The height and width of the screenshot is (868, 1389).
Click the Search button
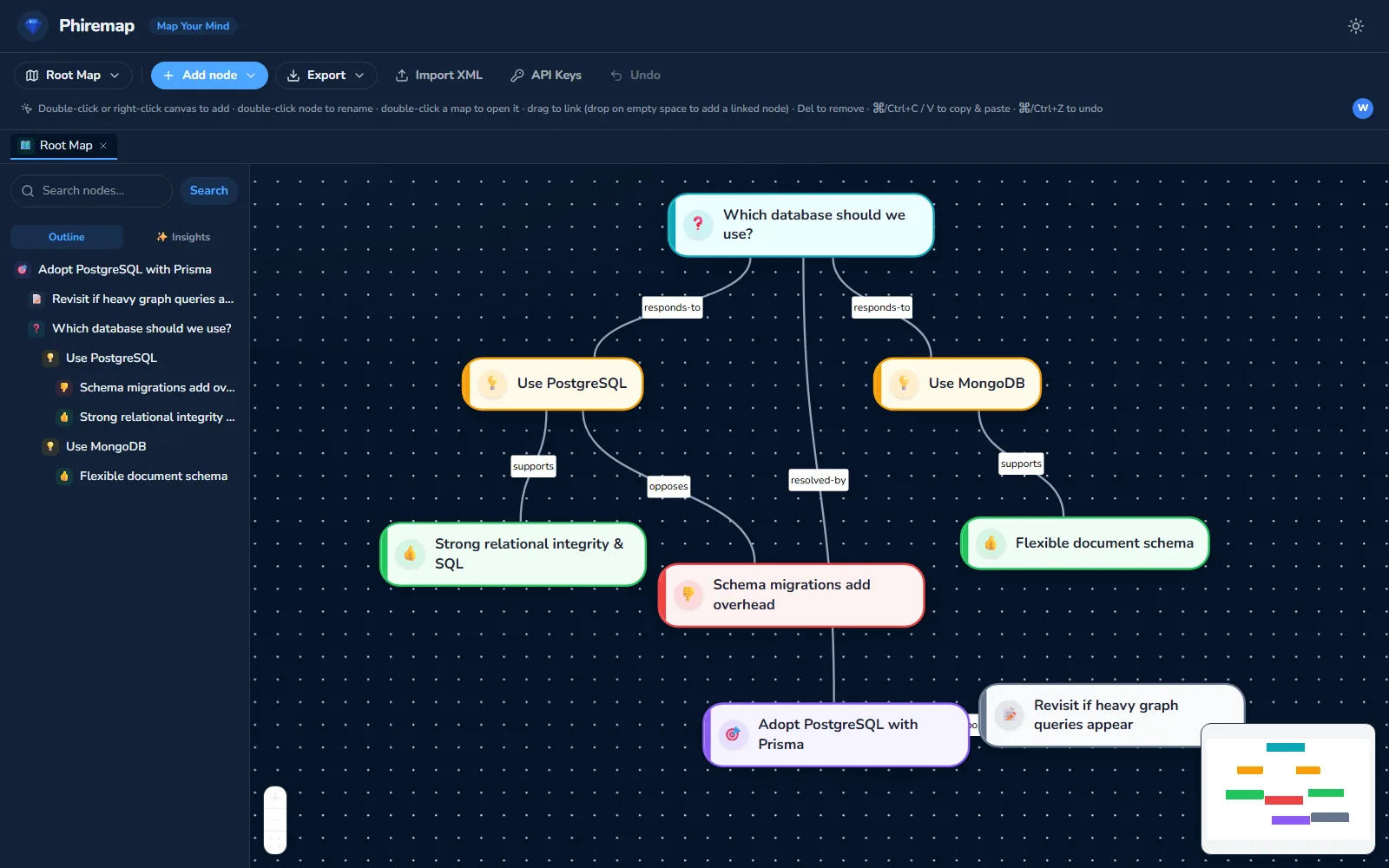point(209,191)
